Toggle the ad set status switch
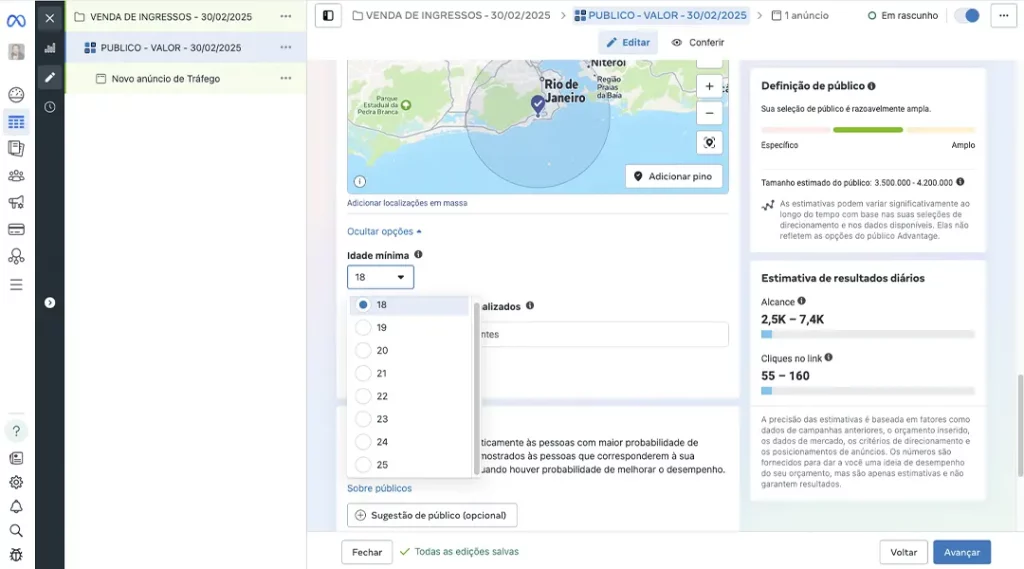The width and height of the screenshot is (1024, 569). (966, 16)
